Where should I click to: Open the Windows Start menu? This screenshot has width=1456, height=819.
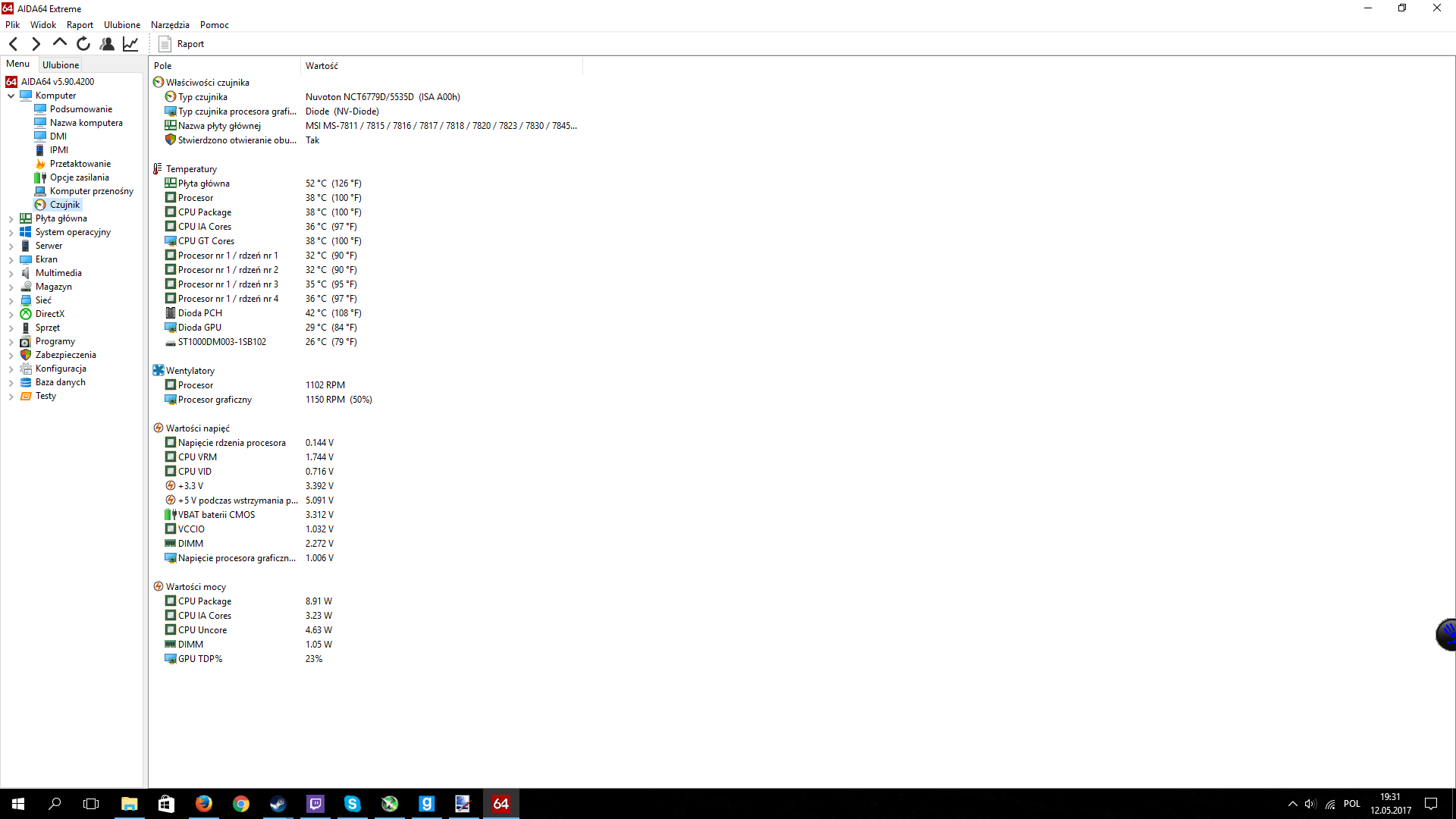point(18,804)
